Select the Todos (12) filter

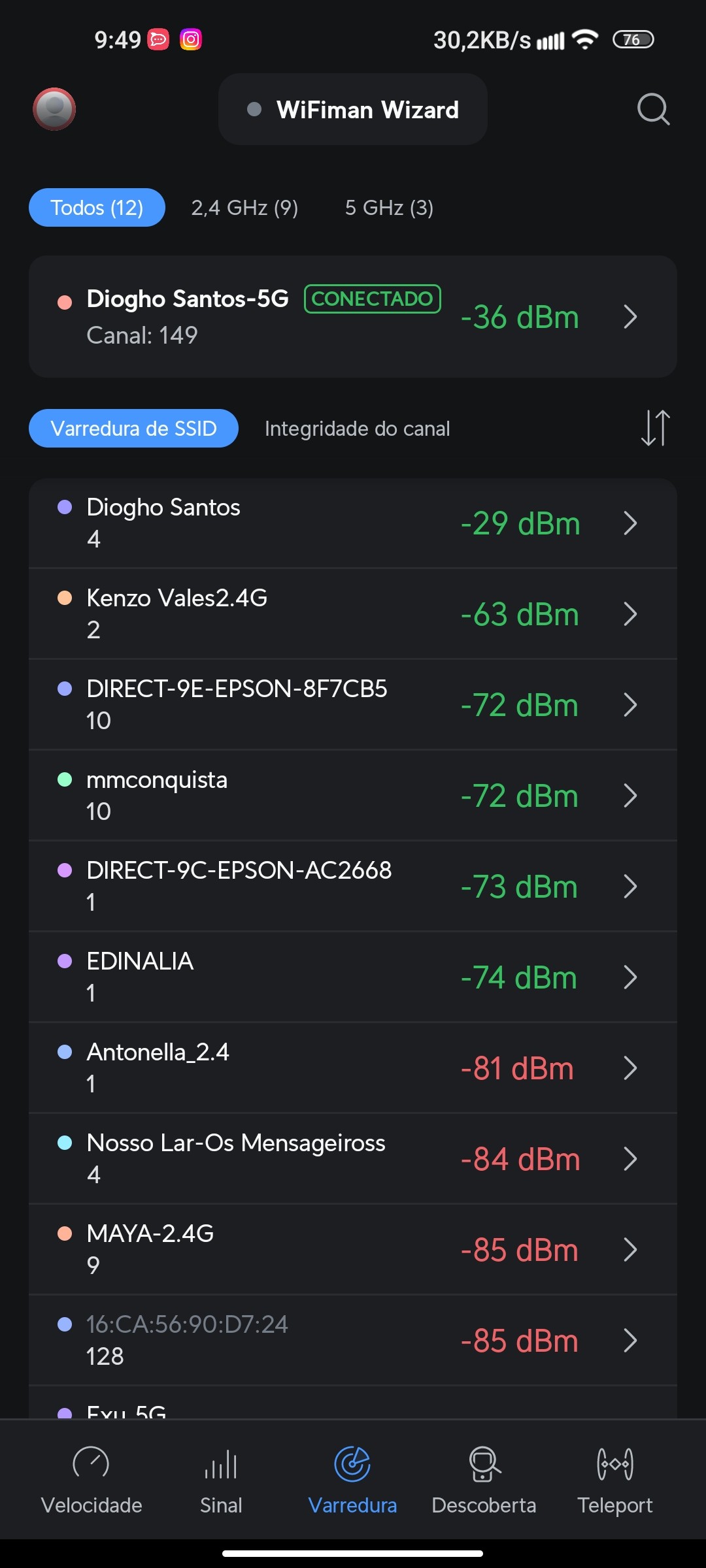97,208
